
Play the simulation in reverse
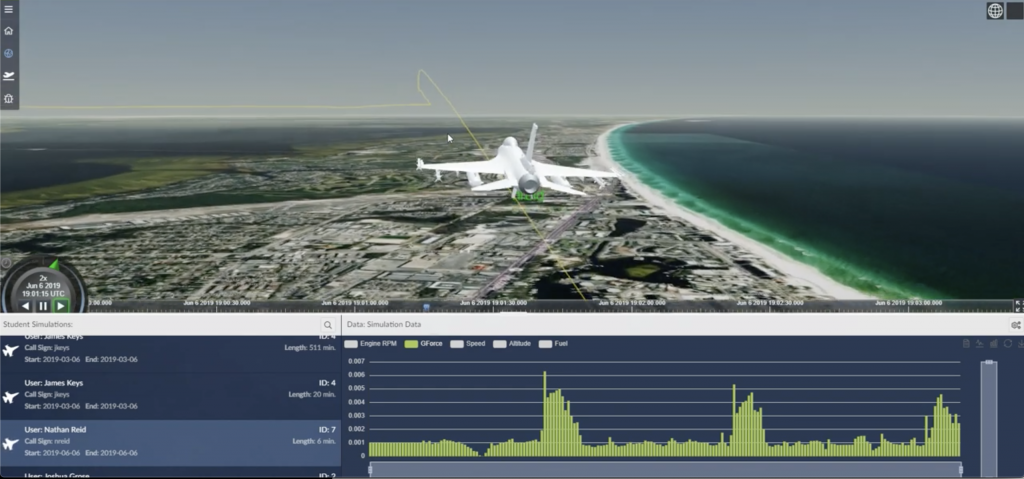(25, 306)
